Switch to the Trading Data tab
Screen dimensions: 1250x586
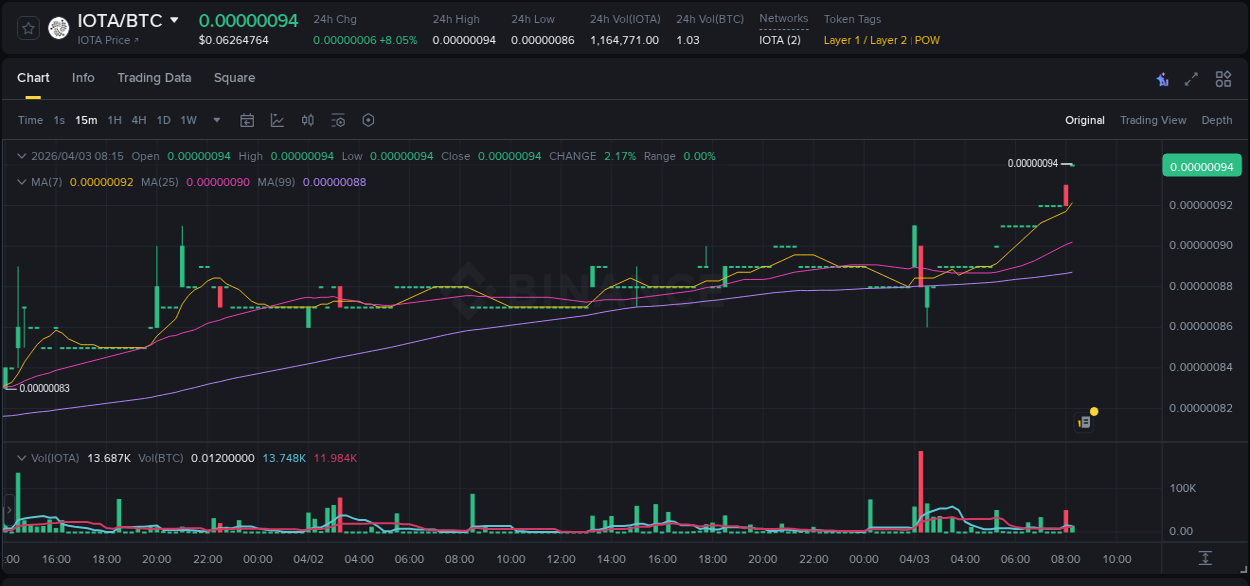coord(154,78)
